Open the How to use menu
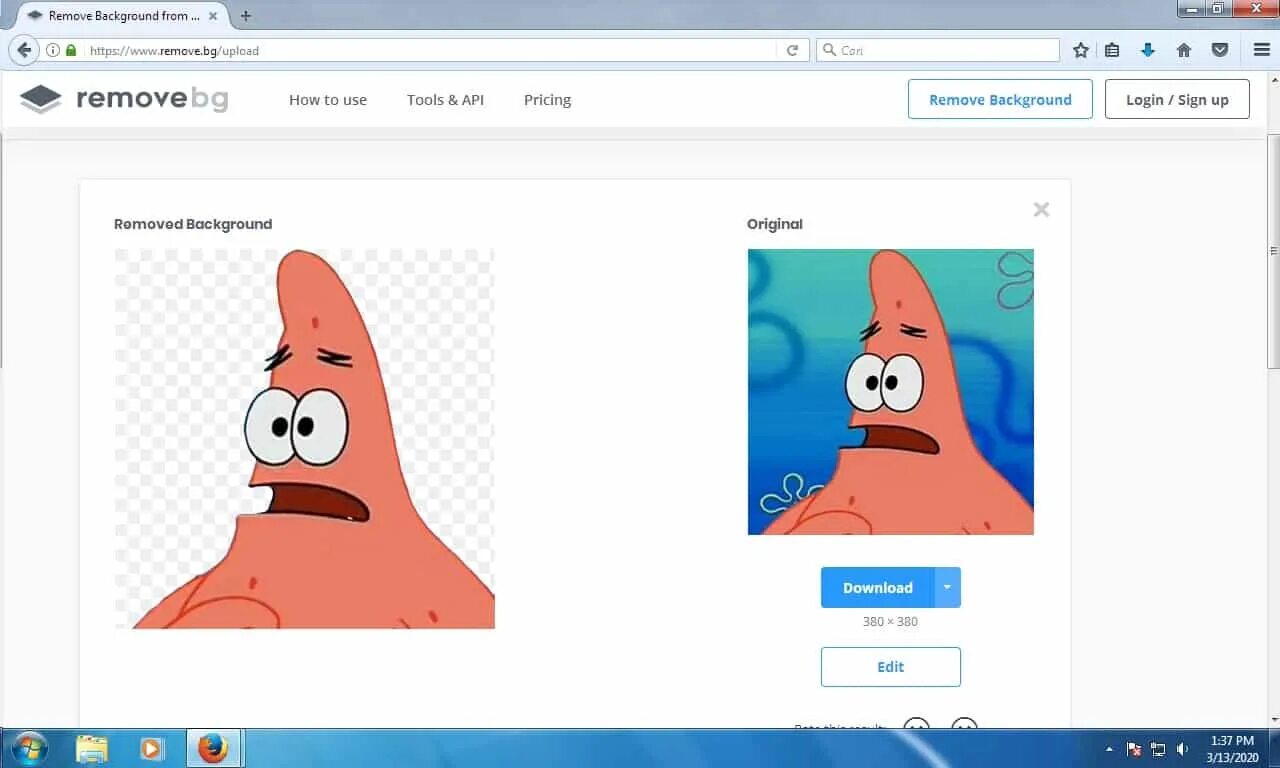This screenshot has height=768, width=1280. (x=328, y=100)
